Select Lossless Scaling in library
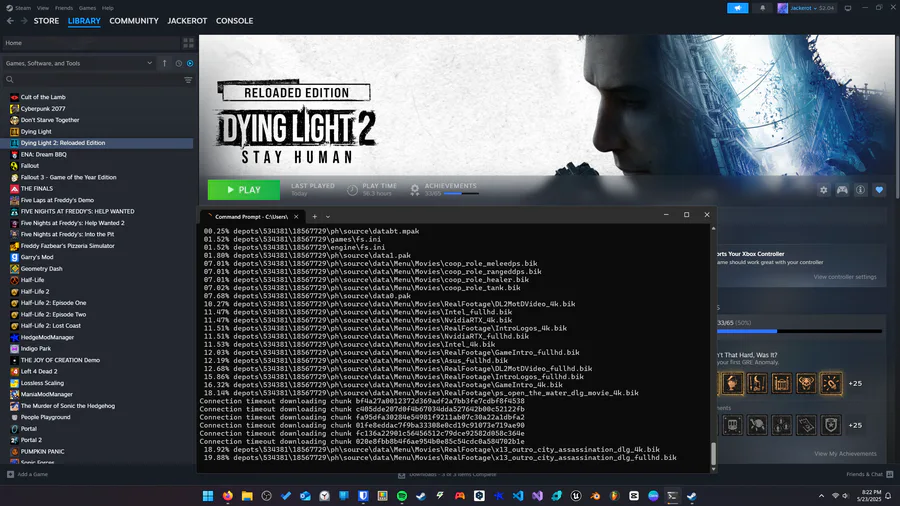This screenshot has width=900, height=506. pyautogui.click(x=42, y=383)
